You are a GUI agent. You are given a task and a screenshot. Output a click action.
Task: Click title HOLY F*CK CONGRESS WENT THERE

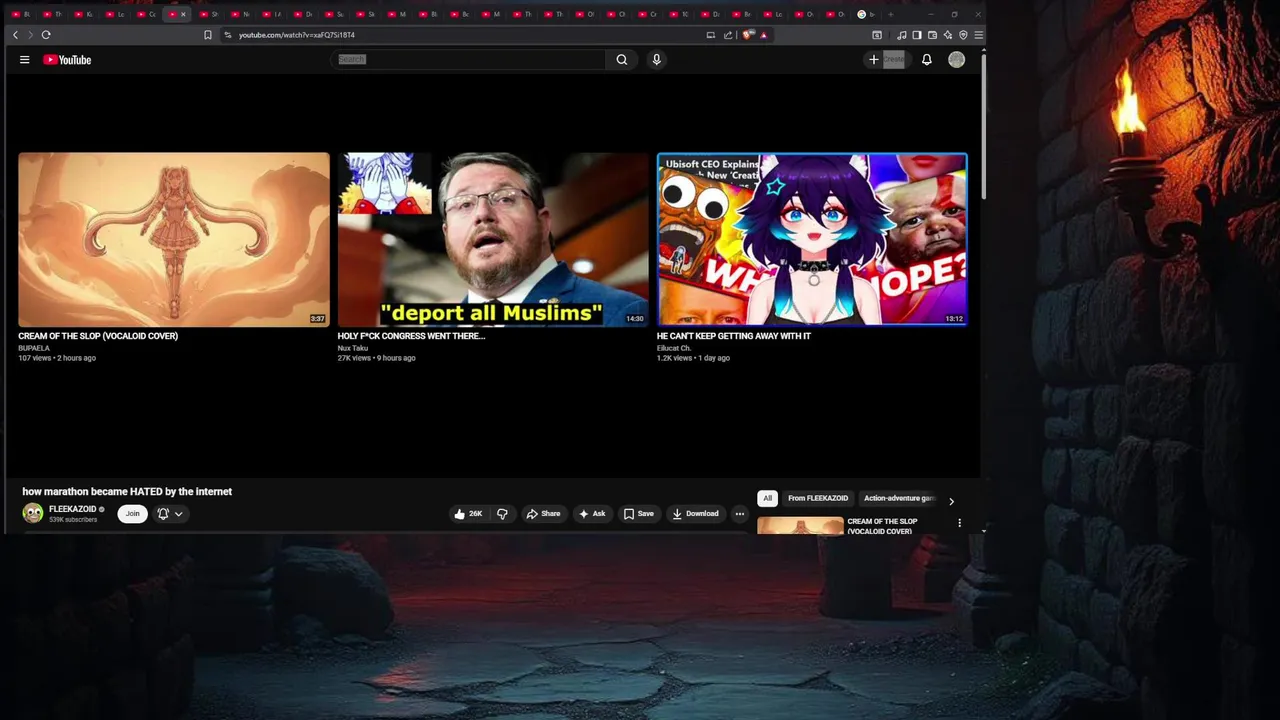tap(411, 336)
